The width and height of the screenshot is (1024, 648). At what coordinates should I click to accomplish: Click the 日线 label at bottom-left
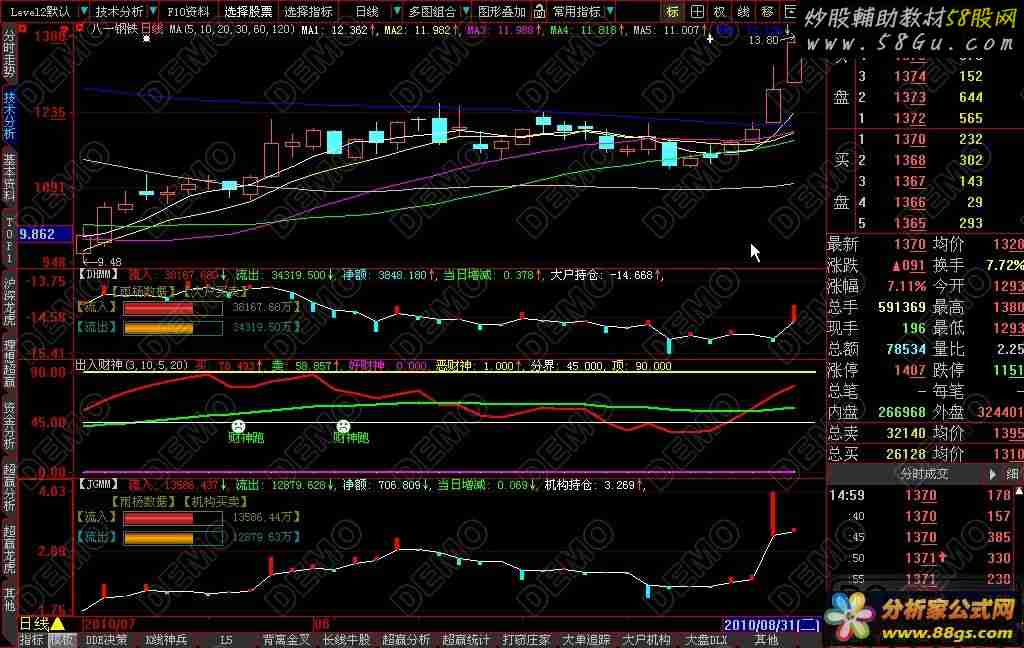coord(34,624)
